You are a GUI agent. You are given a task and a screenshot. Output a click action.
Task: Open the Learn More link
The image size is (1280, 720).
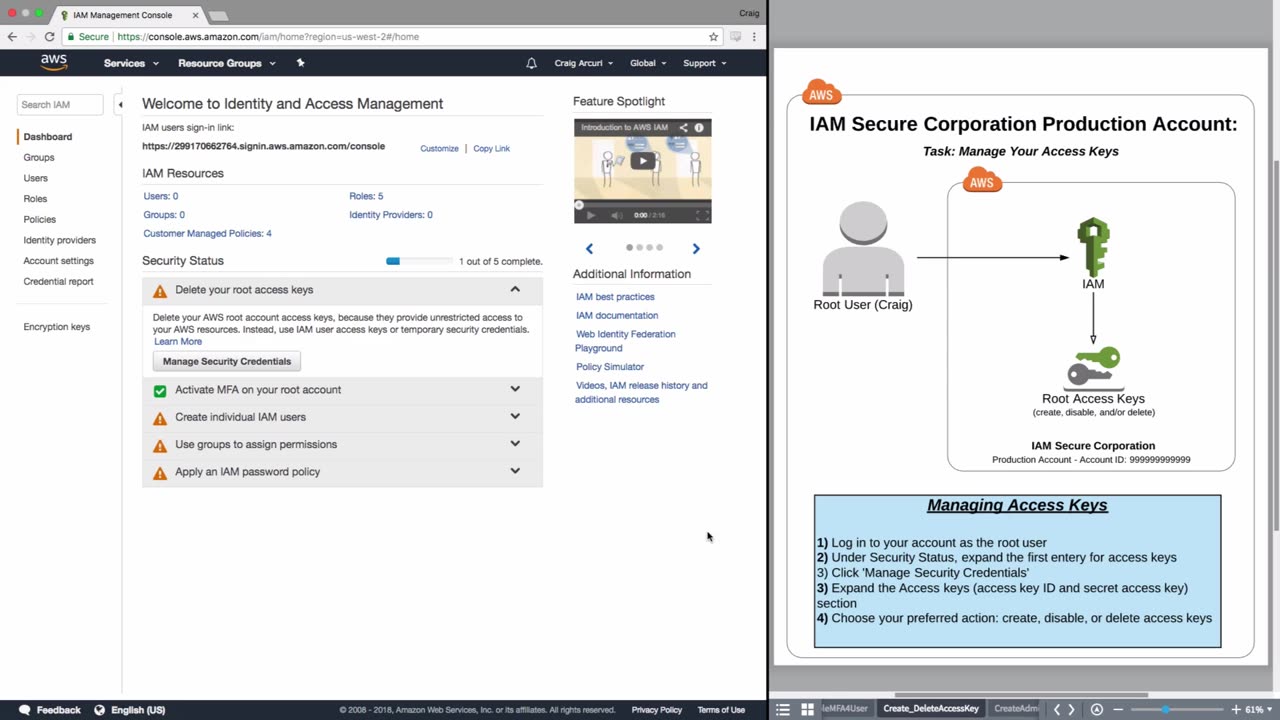click(178, 342)
